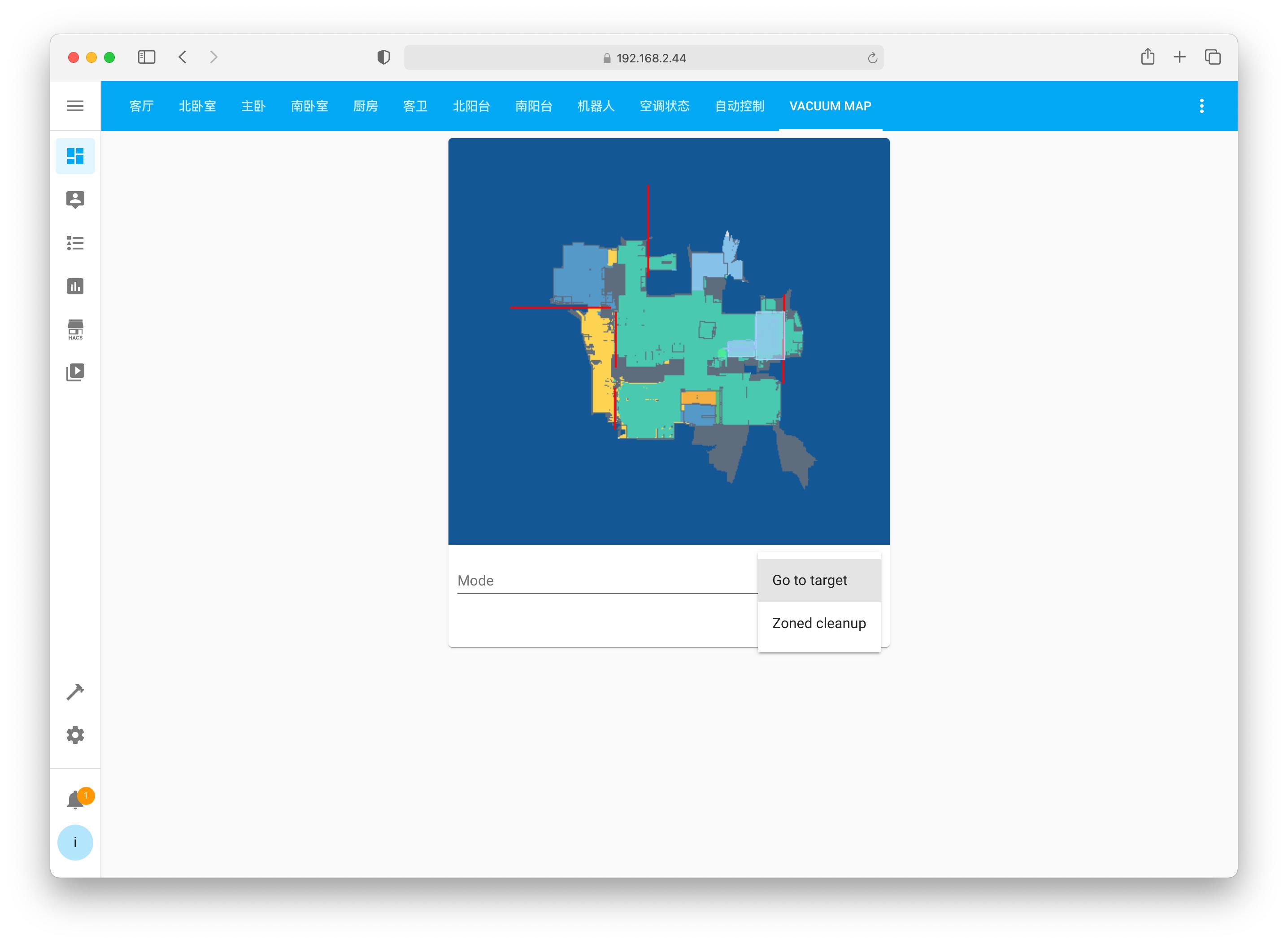
Task: Open the HACS store icon
Action: (75, 329)
